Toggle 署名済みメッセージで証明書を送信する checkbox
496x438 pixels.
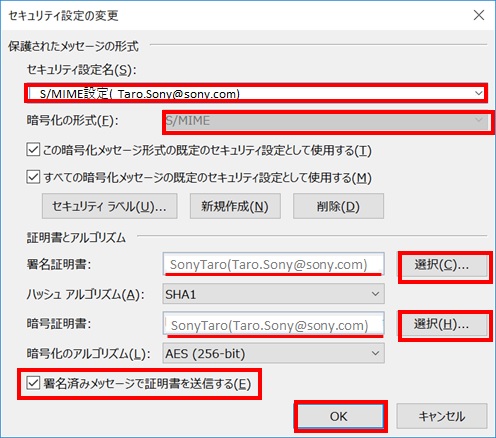33,383
